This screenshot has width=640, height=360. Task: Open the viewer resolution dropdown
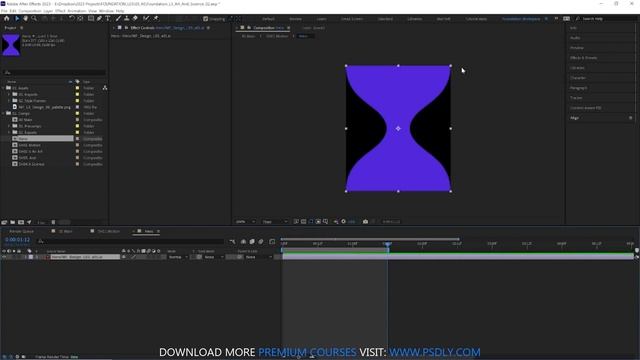274,221
